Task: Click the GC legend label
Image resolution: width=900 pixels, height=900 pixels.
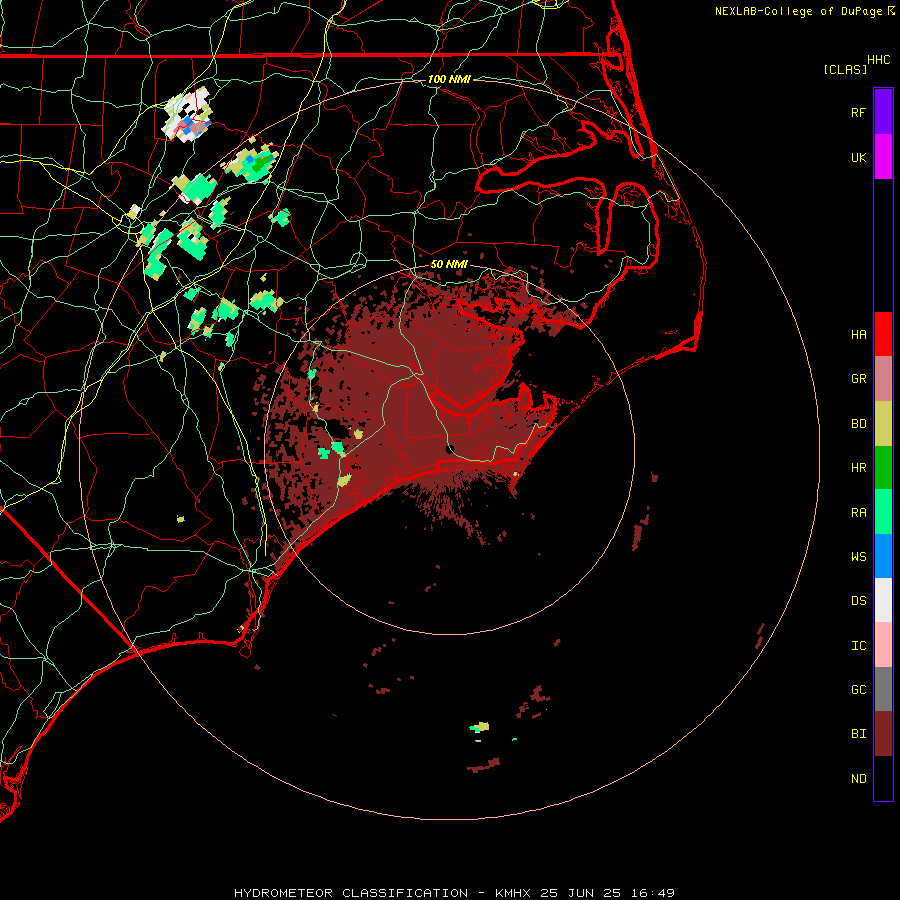Action: pyautogui.click(x=858, y=690)
